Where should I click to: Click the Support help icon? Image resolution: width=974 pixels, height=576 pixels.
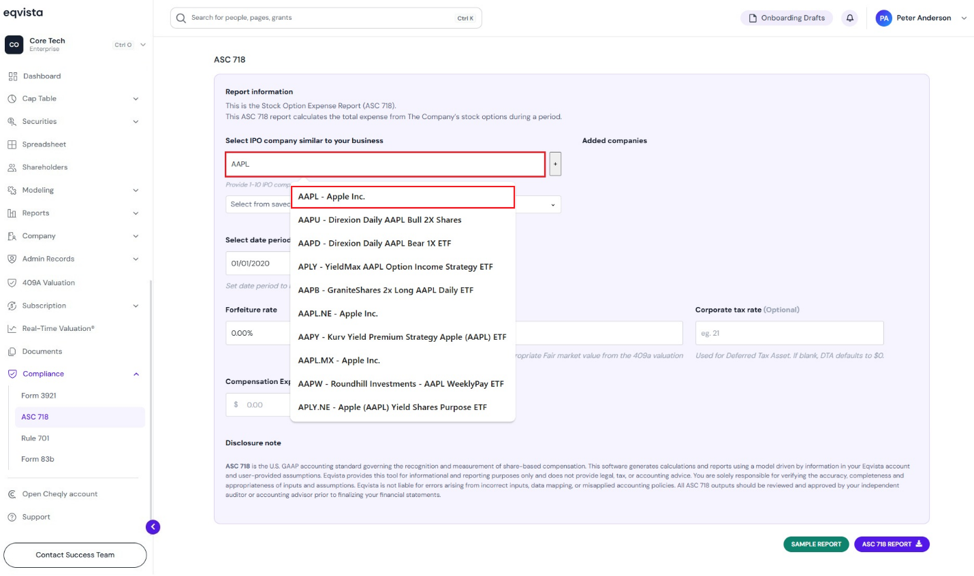click(12, 517)
